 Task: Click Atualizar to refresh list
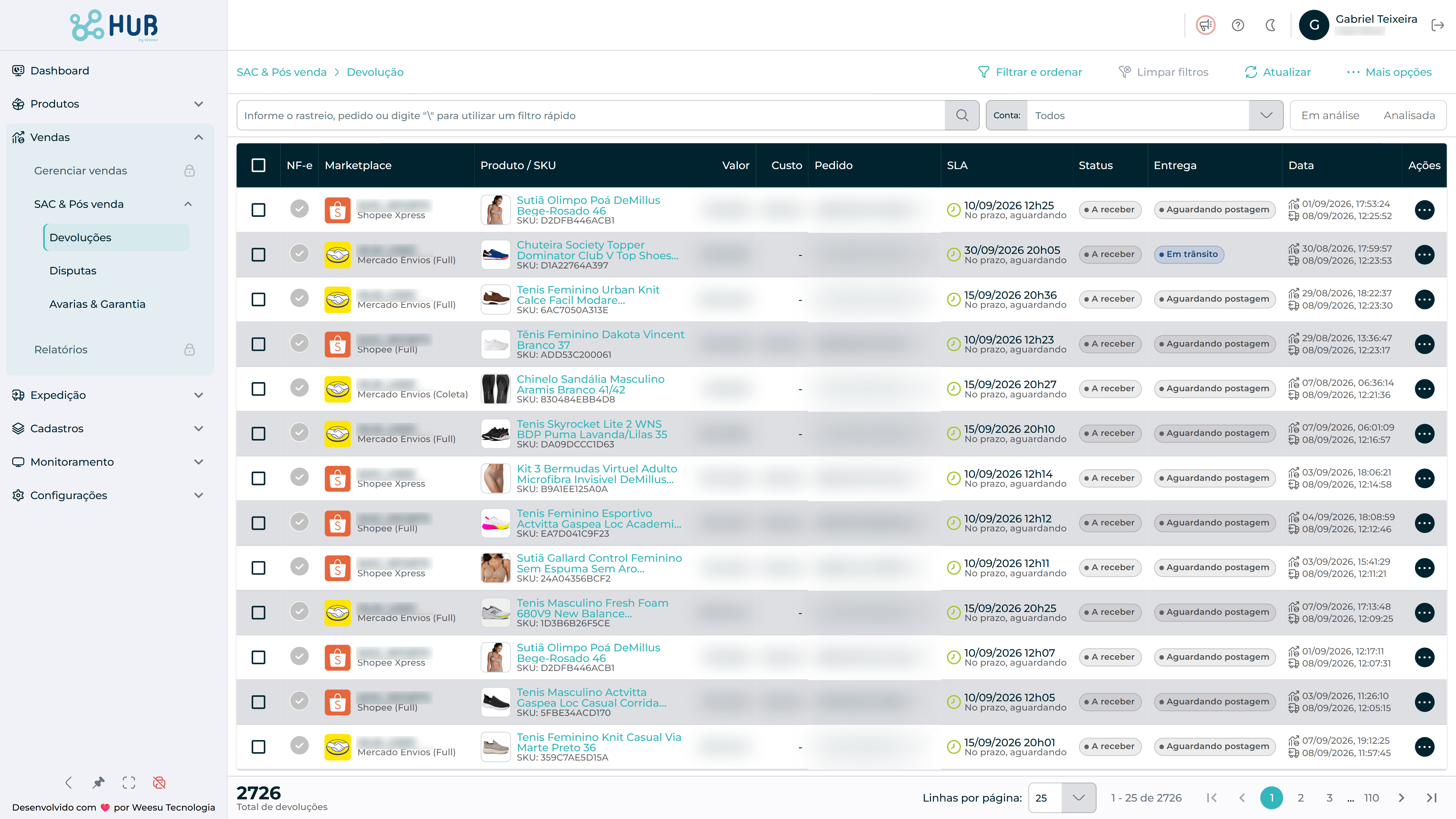pyautogui.click(x=1277, y=72)
